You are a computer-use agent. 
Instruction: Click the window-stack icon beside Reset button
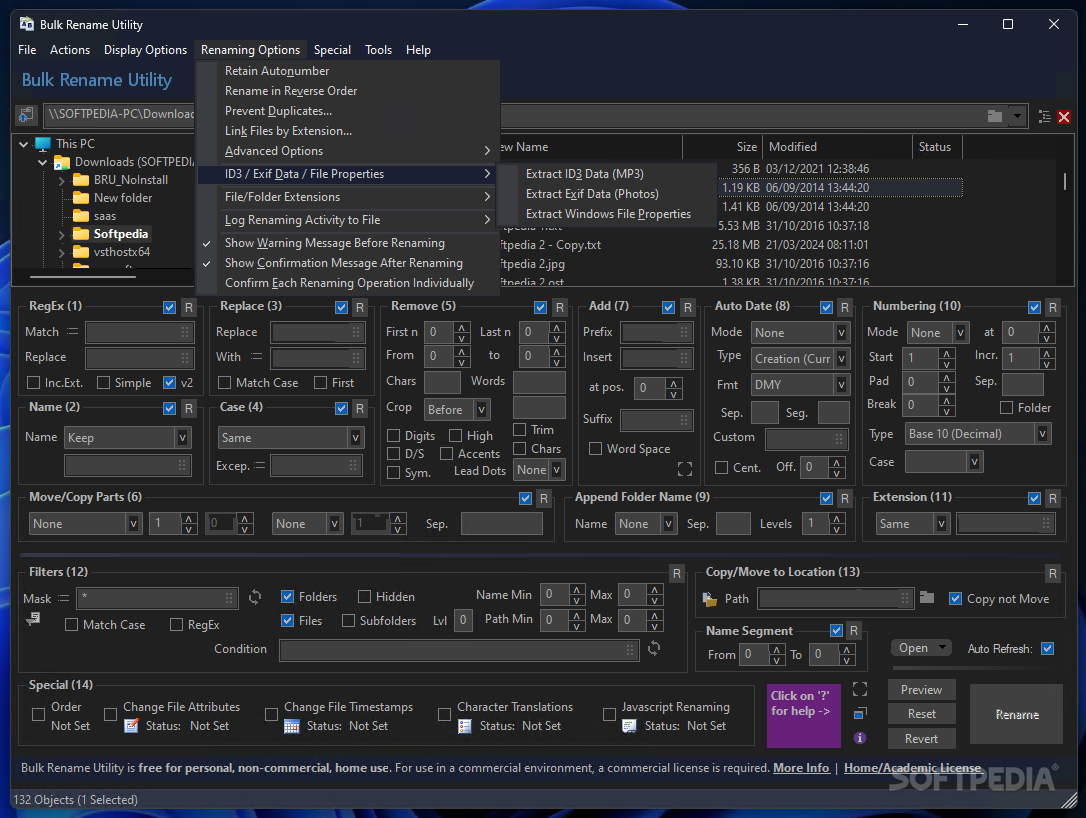pos(860,713)
